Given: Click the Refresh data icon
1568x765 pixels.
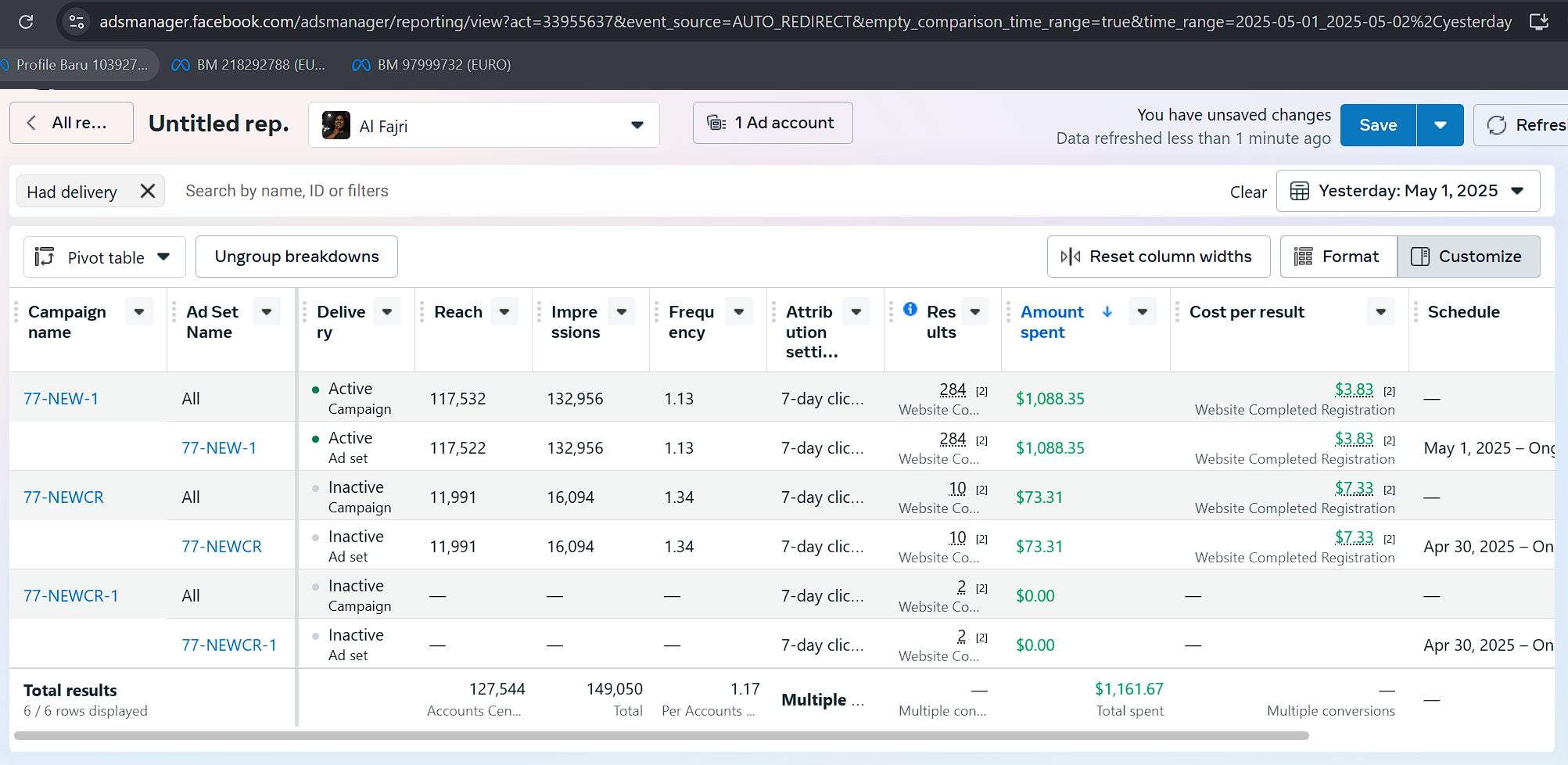Looking at the screenshot, I should point(1497,125).
